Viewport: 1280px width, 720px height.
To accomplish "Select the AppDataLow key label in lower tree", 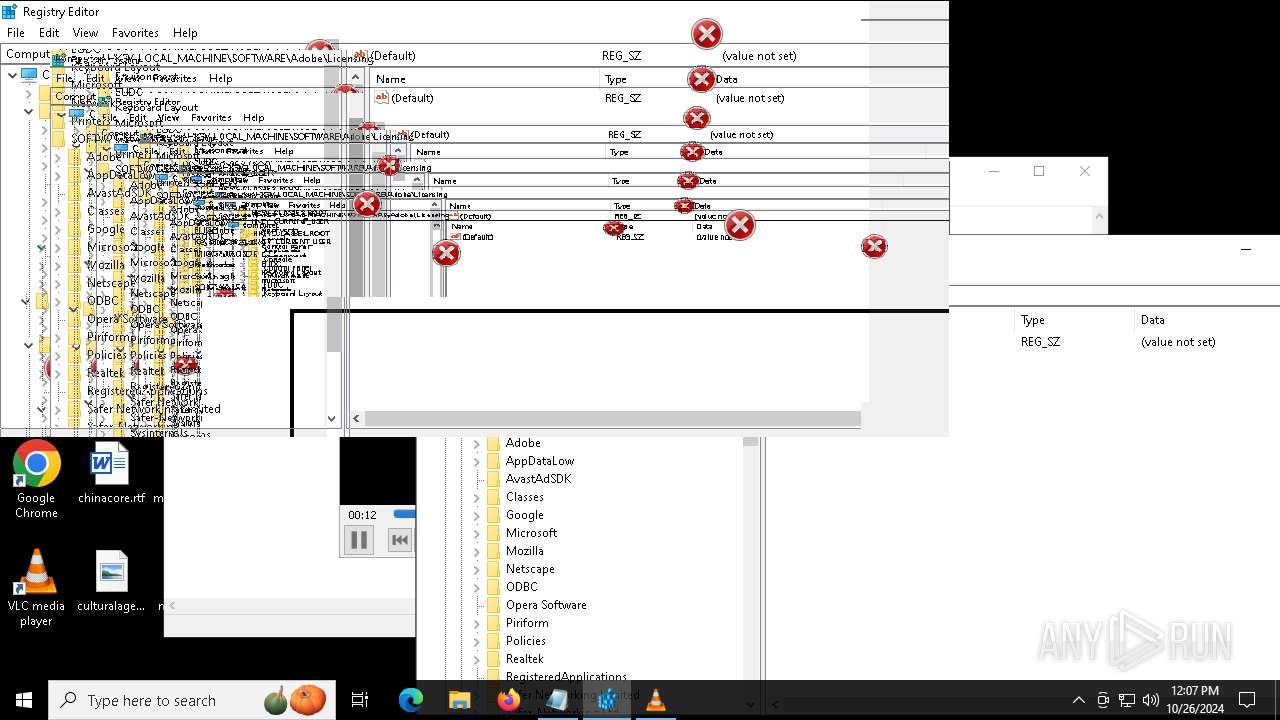I will (540, 461).
